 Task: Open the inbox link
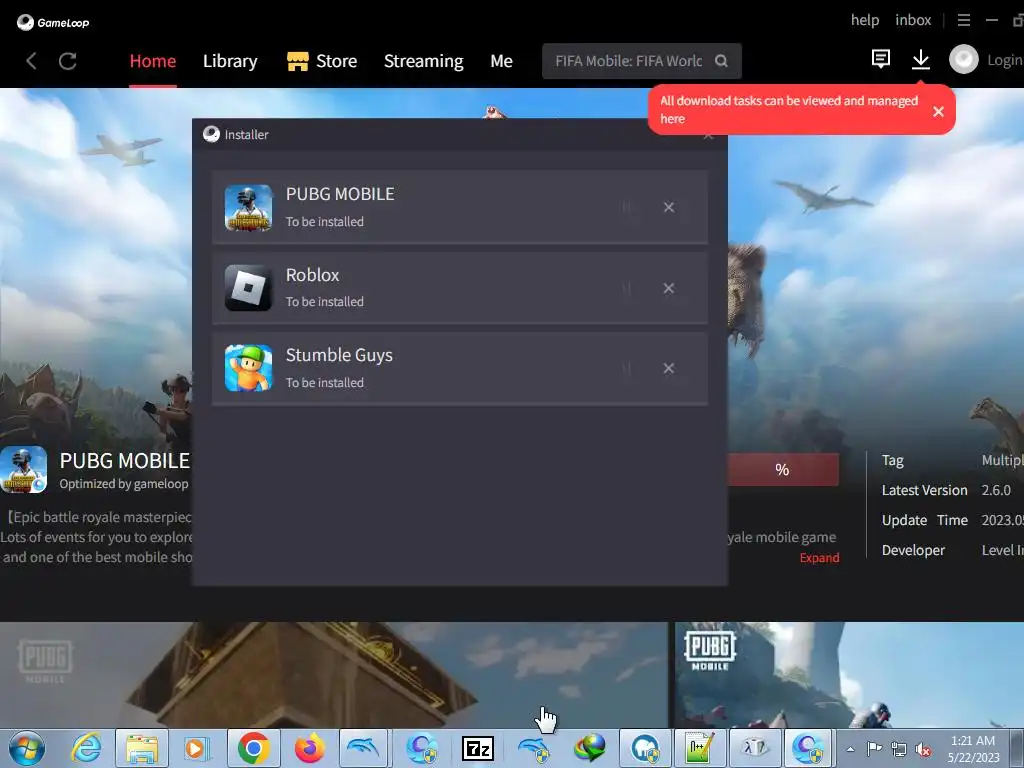913,20
